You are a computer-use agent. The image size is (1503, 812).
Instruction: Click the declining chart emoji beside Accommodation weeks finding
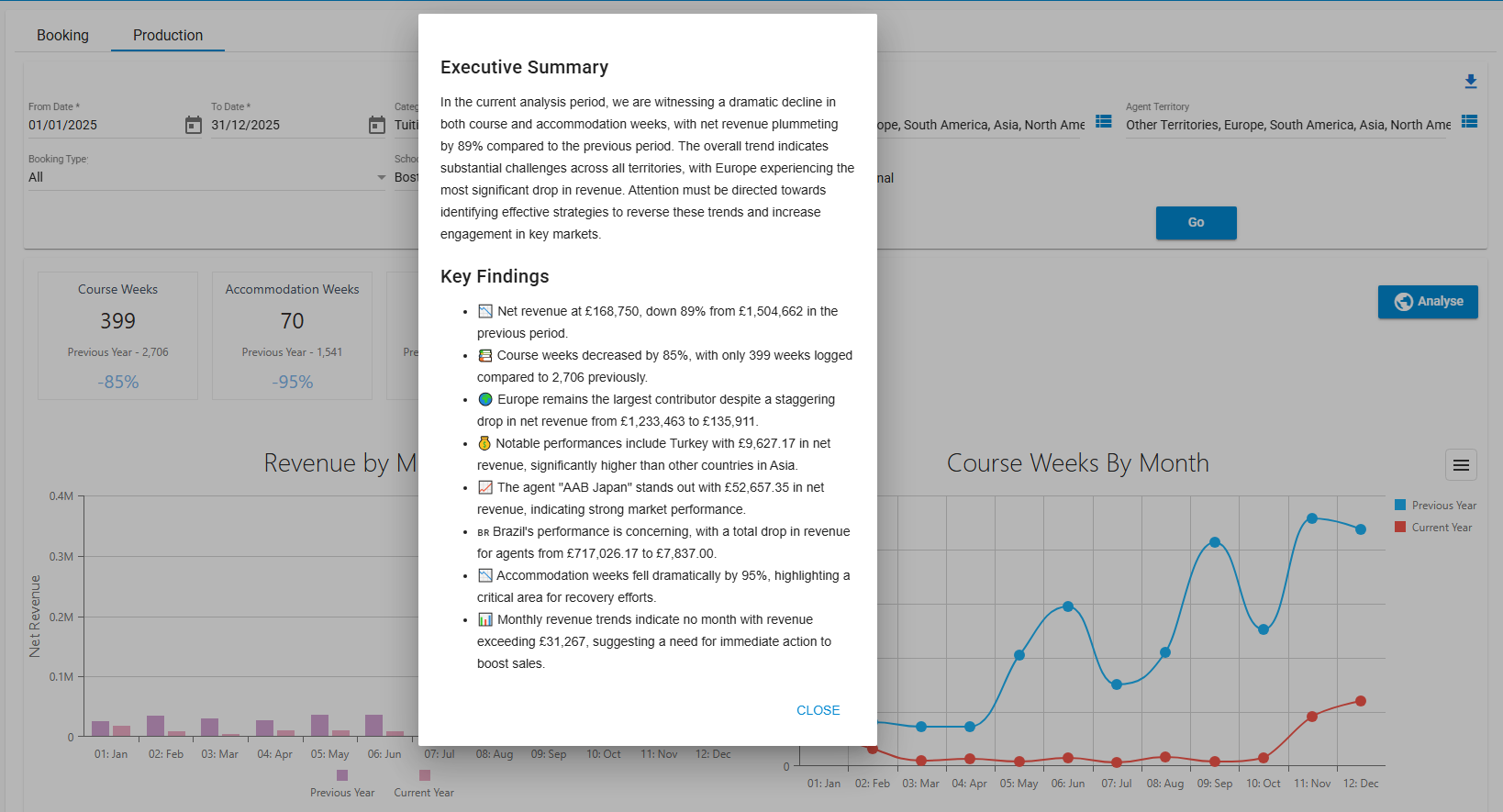pyautogui.click(x=485, y=575)
